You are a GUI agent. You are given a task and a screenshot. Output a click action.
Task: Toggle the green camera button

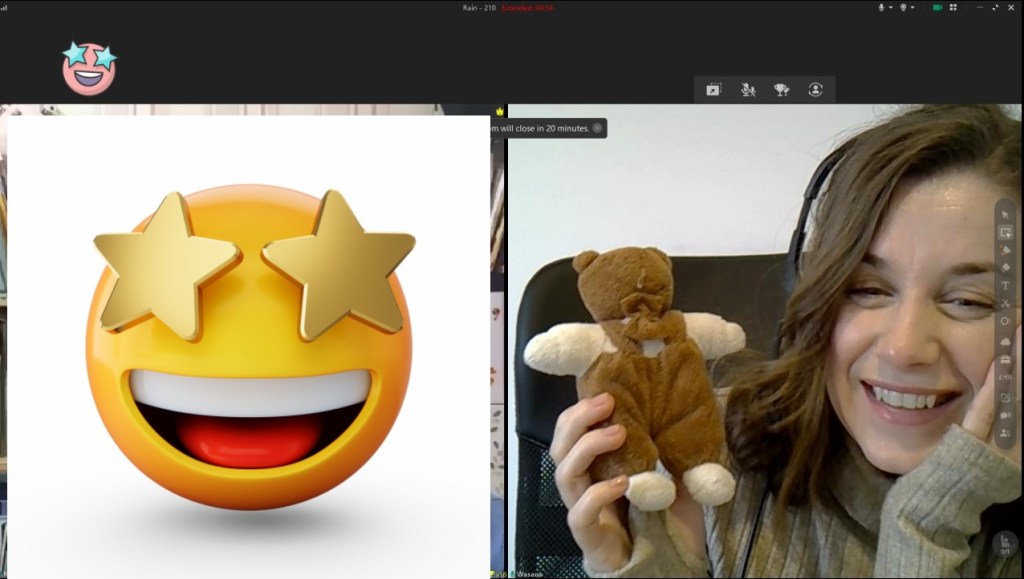coord(937,7)
